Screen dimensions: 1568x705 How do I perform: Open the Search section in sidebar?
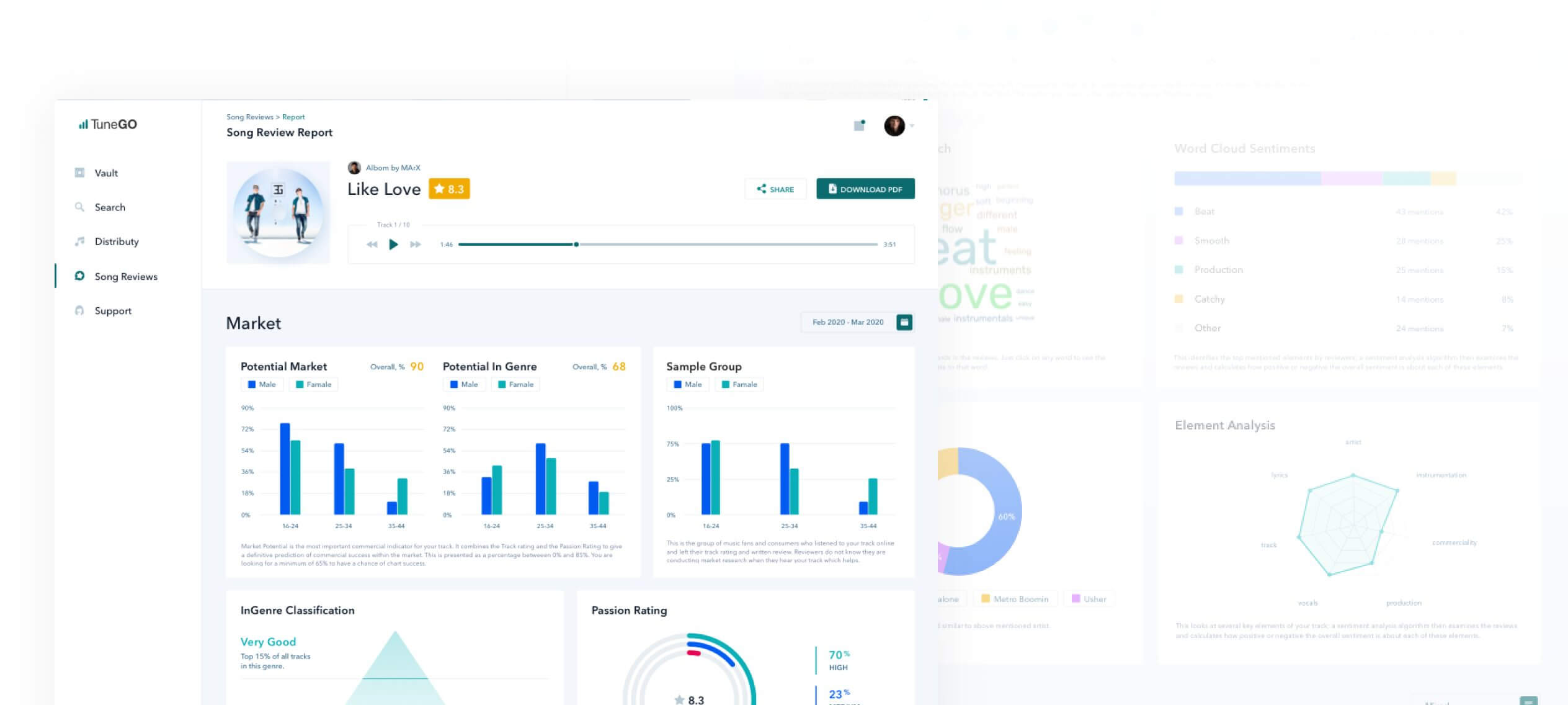coord(109,207)
